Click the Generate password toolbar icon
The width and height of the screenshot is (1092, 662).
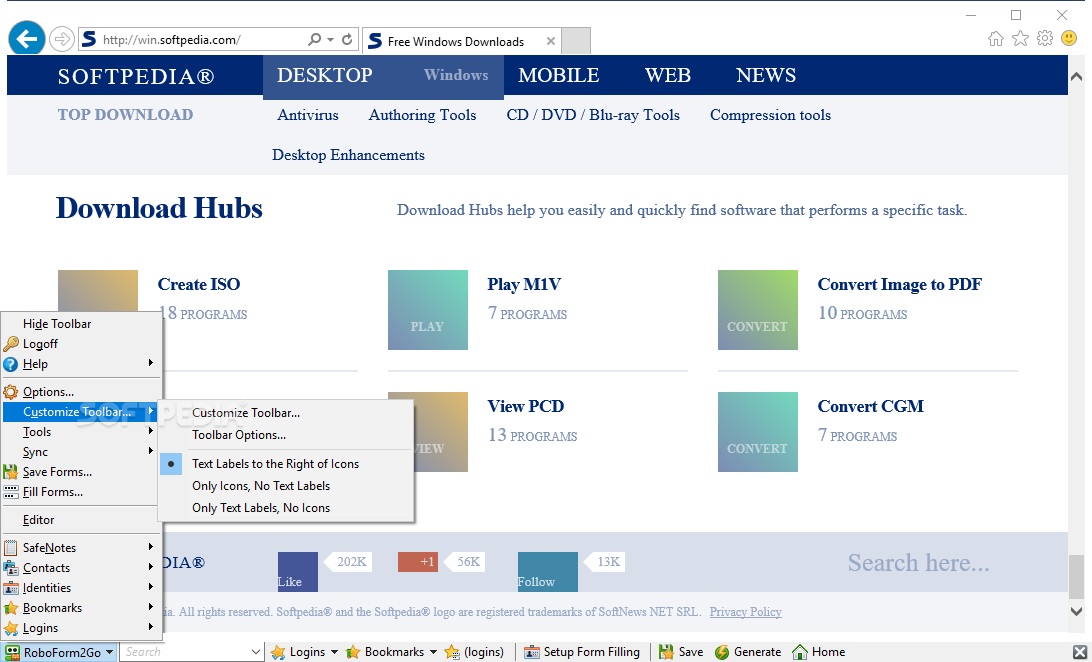722,652
